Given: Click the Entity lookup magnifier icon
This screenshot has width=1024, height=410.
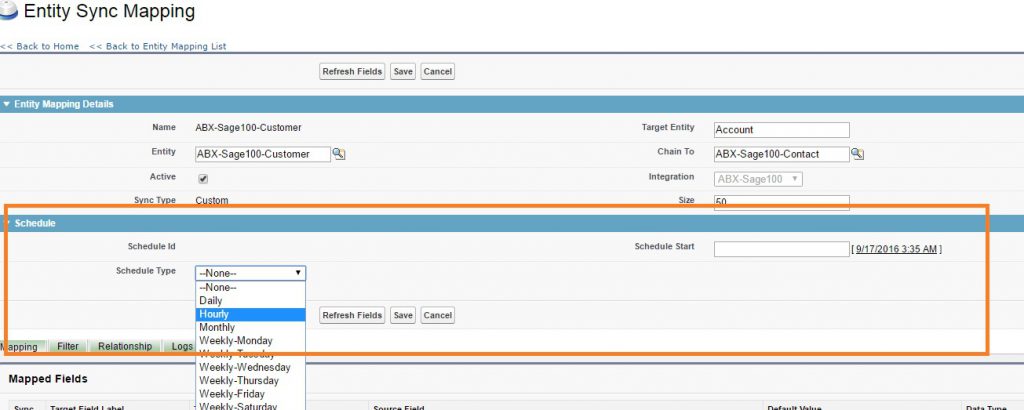Looking at the screenshot, I should tap(339, 154).
